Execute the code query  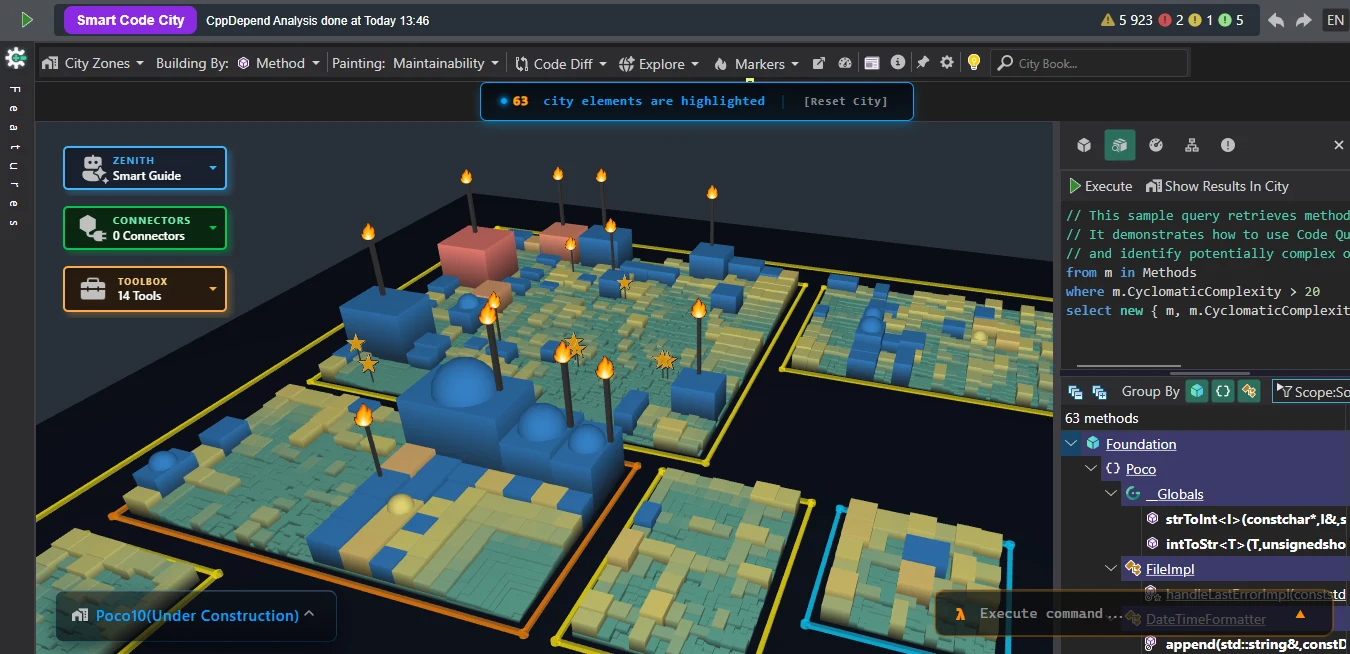tap(1100, 186)
